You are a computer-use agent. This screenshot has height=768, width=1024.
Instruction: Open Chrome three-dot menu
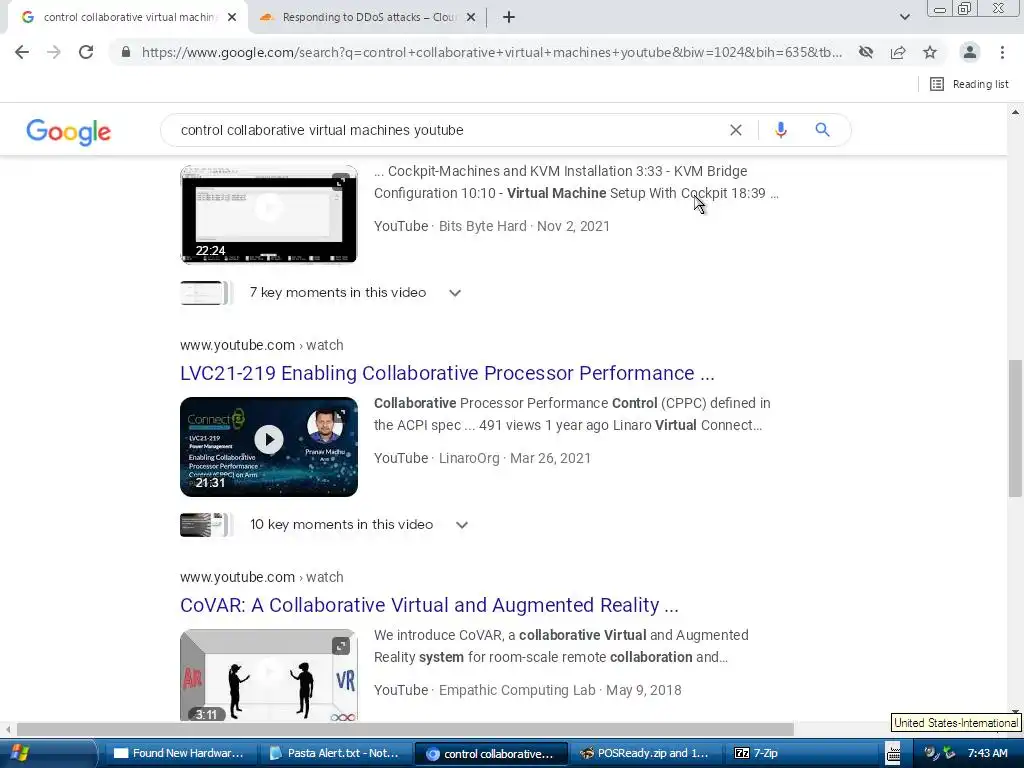1002,52
